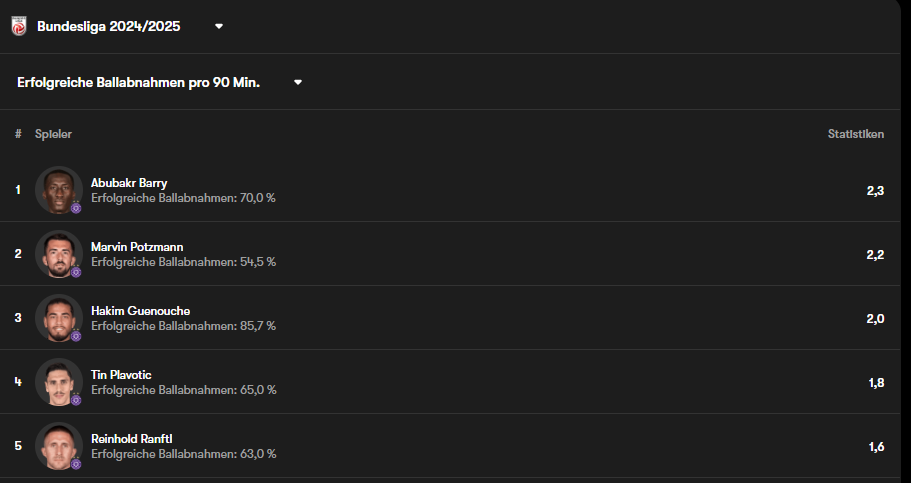This screenshot has width=911, height=483.
Task: Click the club badge on Abubakr Barry's avatar
Action: tap(76, 207)
